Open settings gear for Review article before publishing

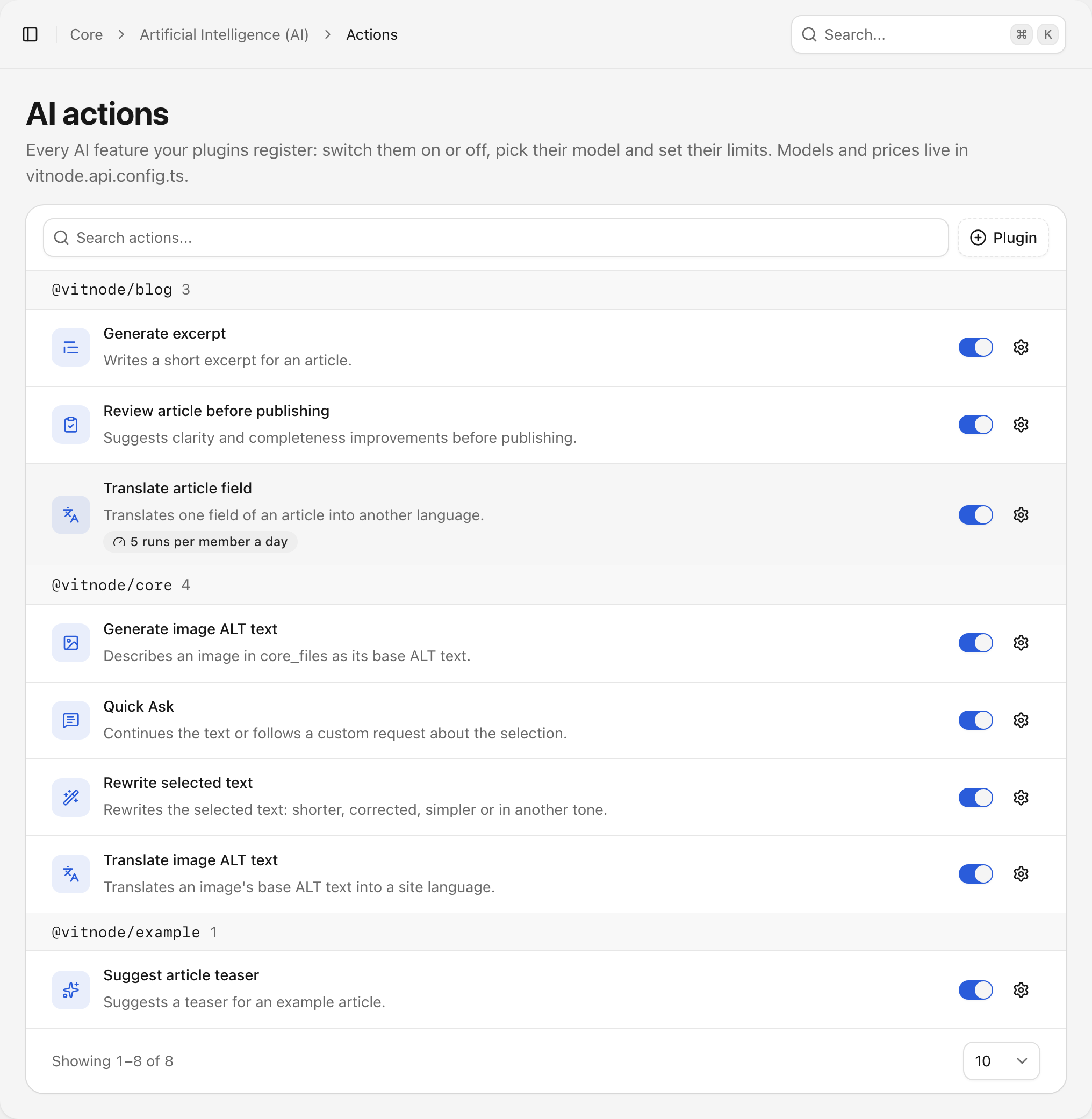(1021, 425)
